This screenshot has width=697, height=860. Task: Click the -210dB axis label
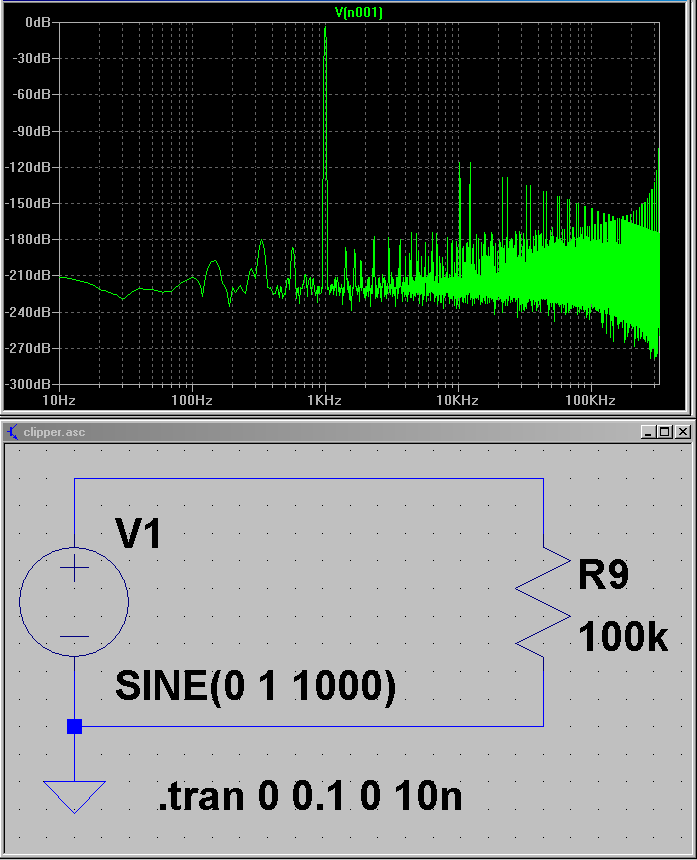27,275
